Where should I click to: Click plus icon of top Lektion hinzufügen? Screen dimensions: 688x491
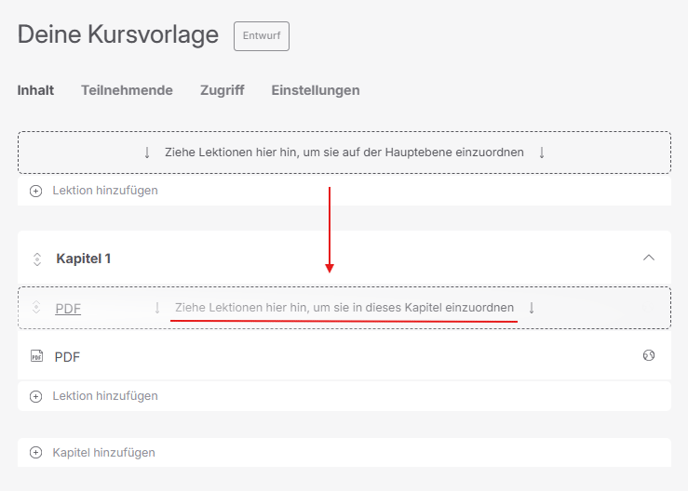[x=36, y=191]
